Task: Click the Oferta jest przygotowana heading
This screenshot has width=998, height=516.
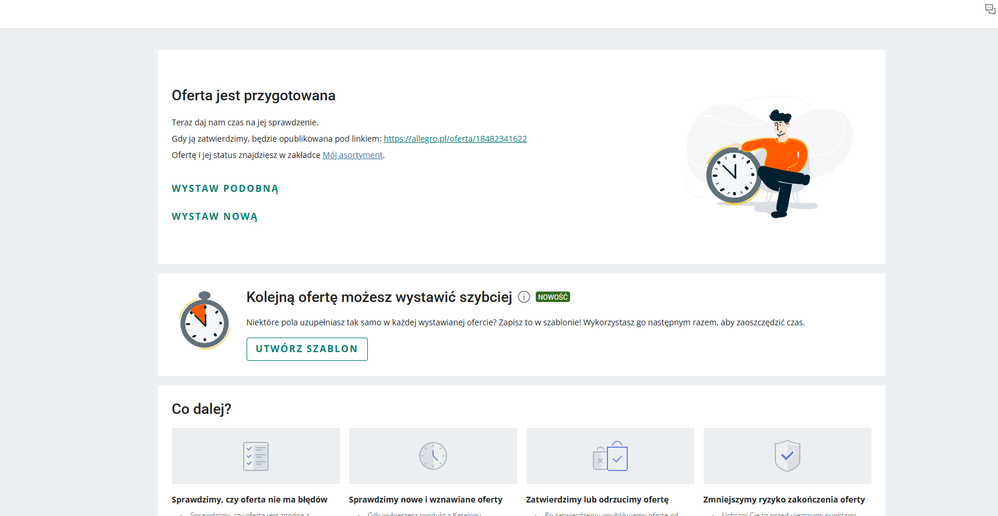Action: pyautogui.click(x=253, y=95)
